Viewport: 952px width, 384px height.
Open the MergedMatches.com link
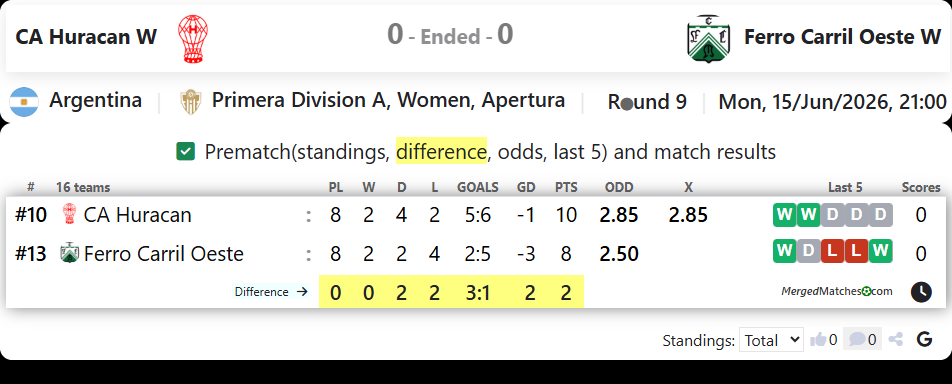pos(837,291)
